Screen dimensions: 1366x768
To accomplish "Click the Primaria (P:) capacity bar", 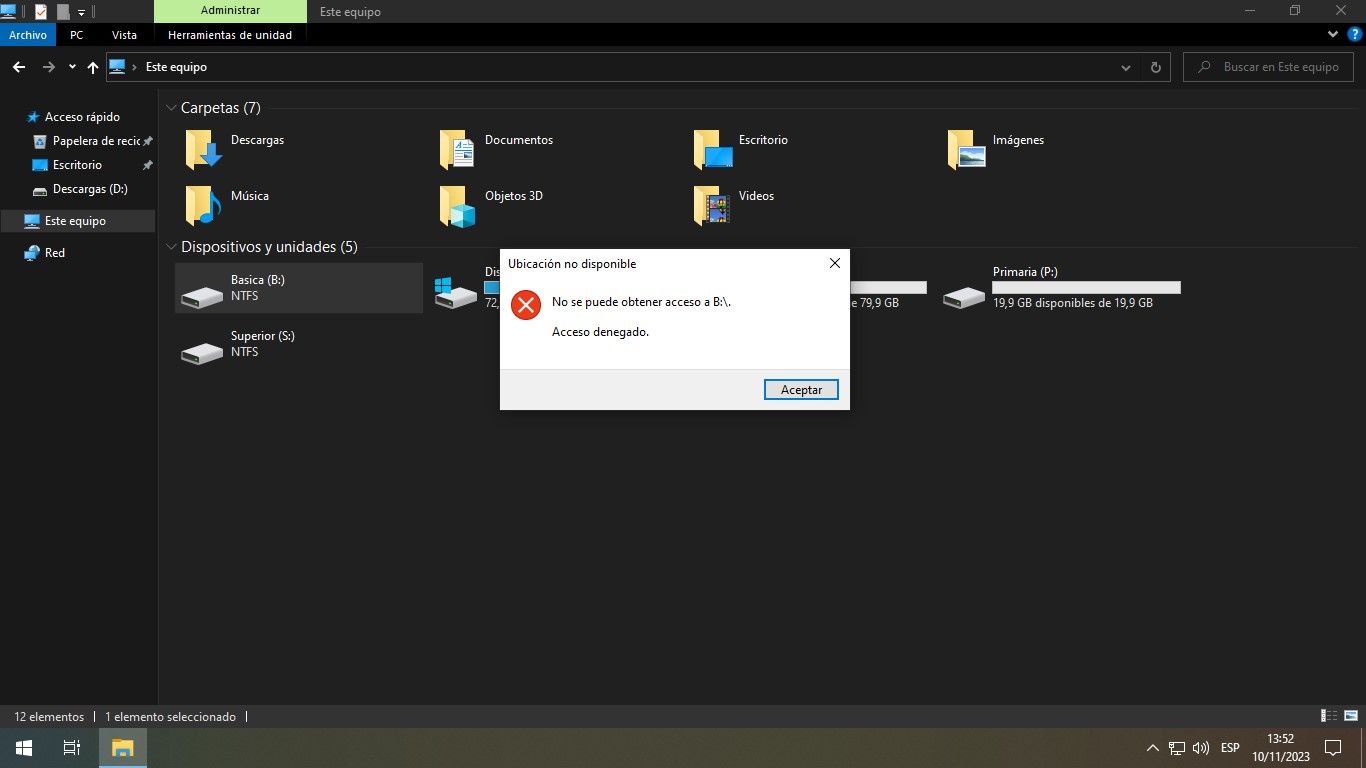I will click(1086, 287).
